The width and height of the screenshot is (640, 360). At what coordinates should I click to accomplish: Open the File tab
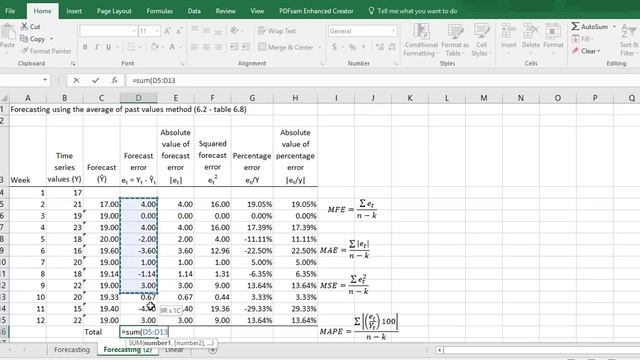click(10, 11)
